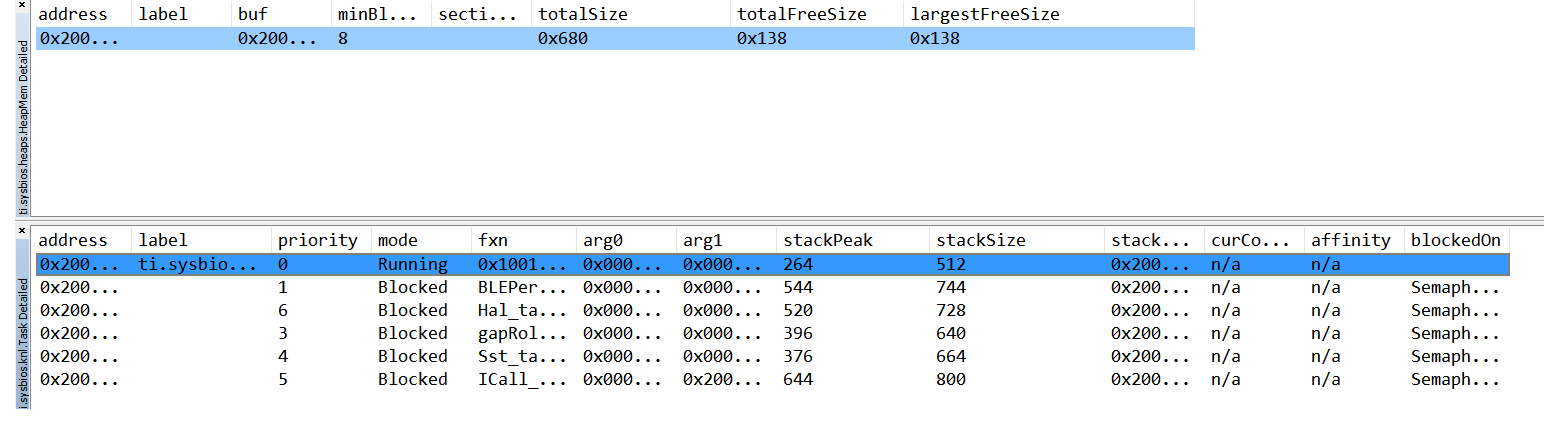This screenshot has height=424, width=1544.
Task: Sort tasks by mode column
Action: coord(398,240)
